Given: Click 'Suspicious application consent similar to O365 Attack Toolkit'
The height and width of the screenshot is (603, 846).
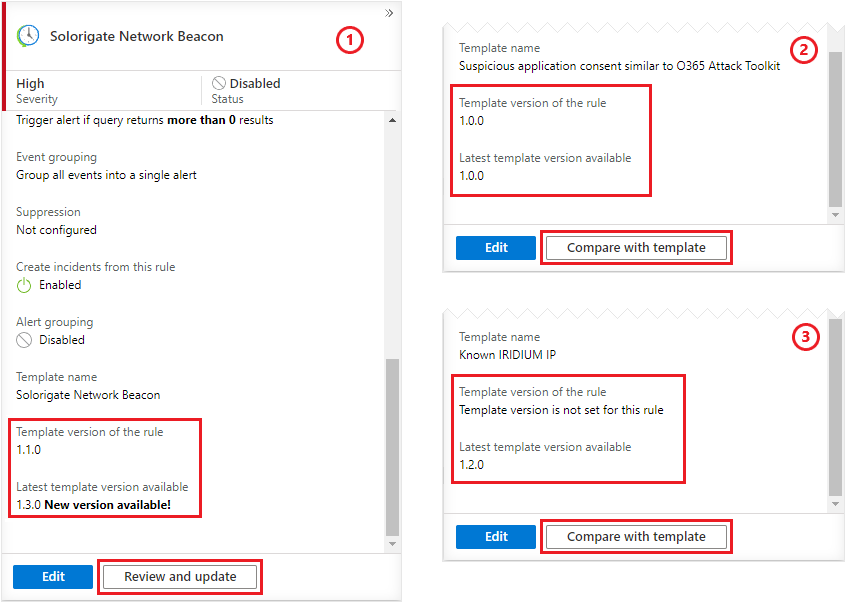Looking at the screenshot, I should tap(619, 66).
